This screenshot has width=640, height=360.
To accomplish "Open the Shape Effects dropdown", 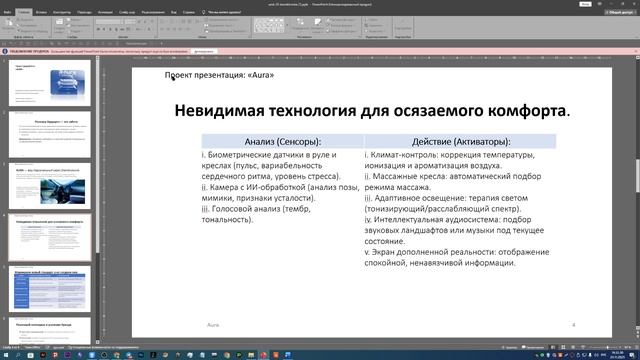I will pyautogui.click(x=342, y=31).
